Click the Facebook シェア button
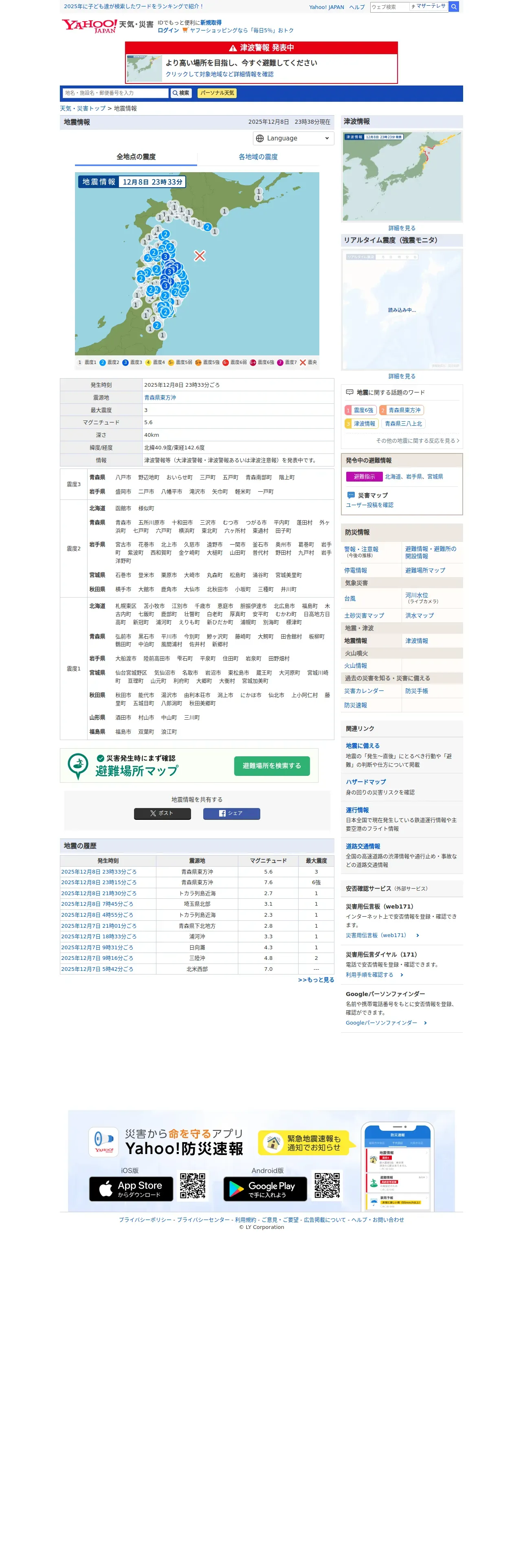 pyautogui.click(x=231, y=813)
